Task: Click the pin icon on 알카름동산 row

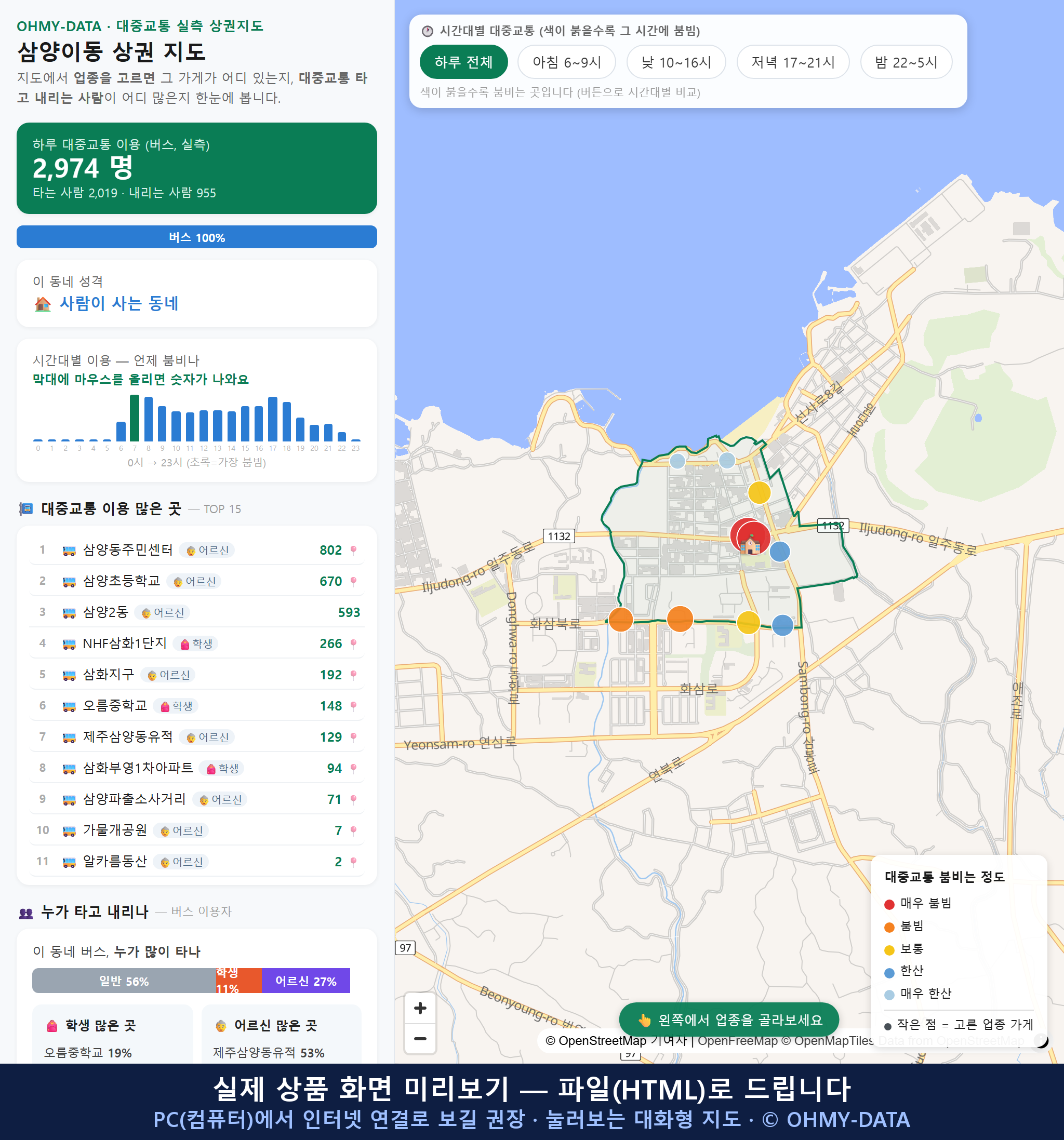Action: 353,862
